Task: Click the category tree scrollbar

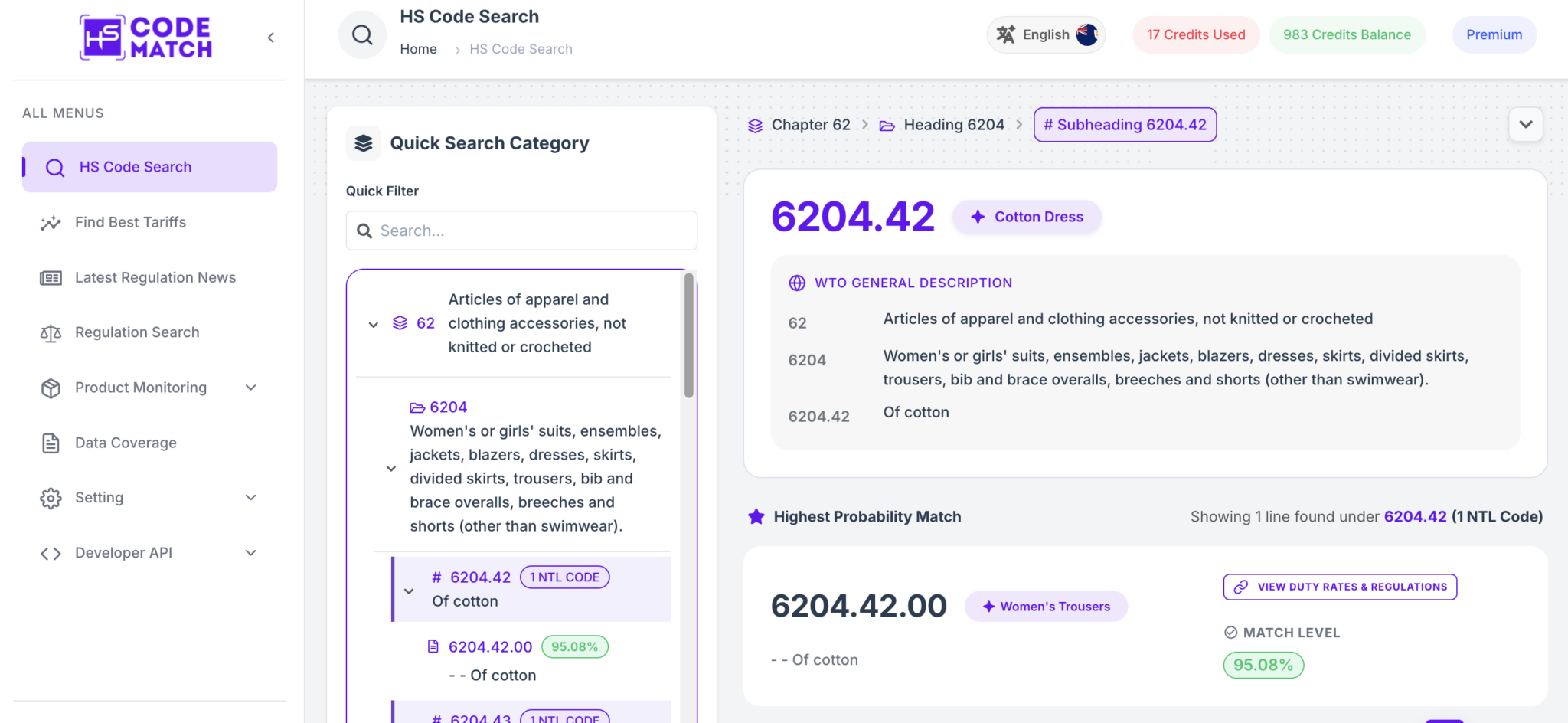Action: tap(689, 335)
